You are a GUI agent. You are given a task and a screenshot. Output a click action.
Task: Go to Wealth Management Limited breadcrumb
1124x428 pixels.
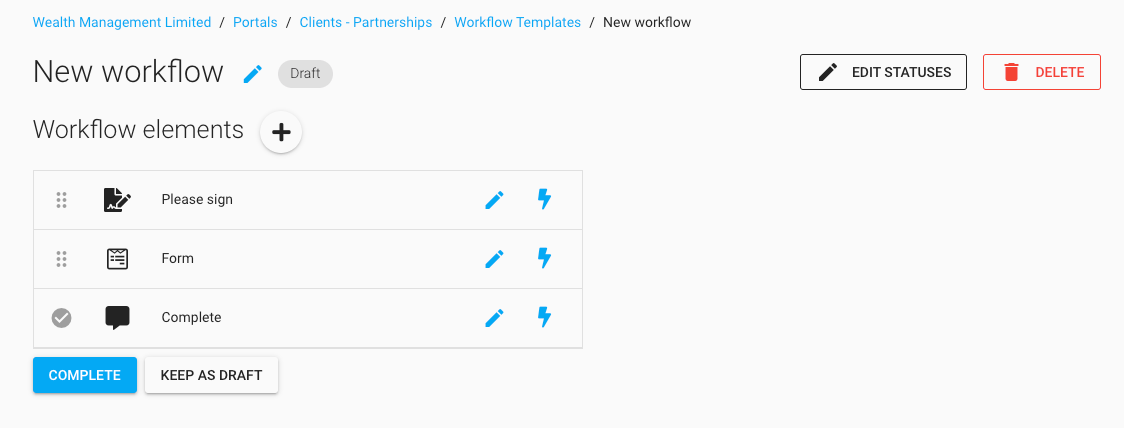coord(122,22)
